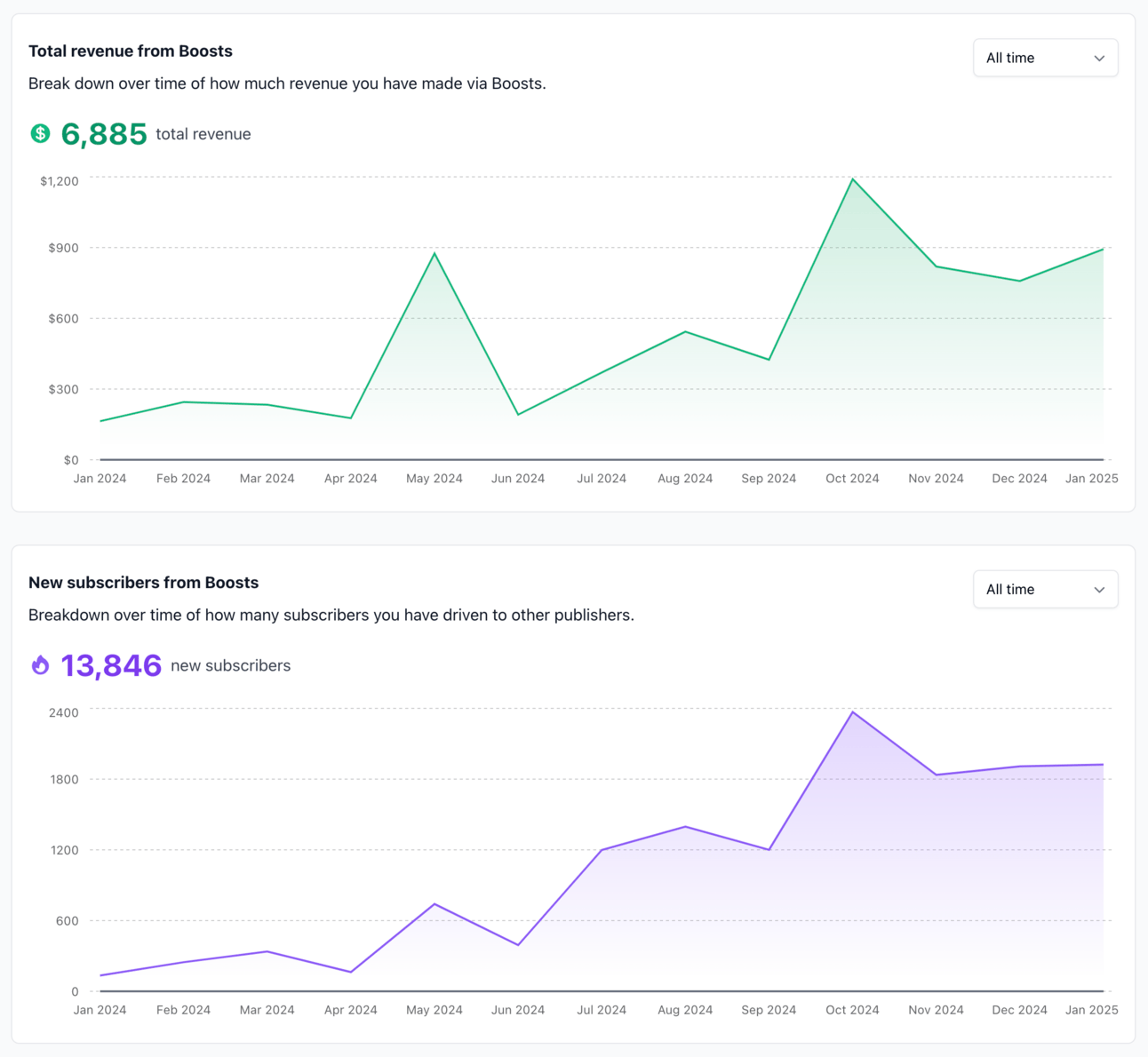Select the 6,885 revenue total figure
This screenshot has width=1148, height=1057.
104,134
